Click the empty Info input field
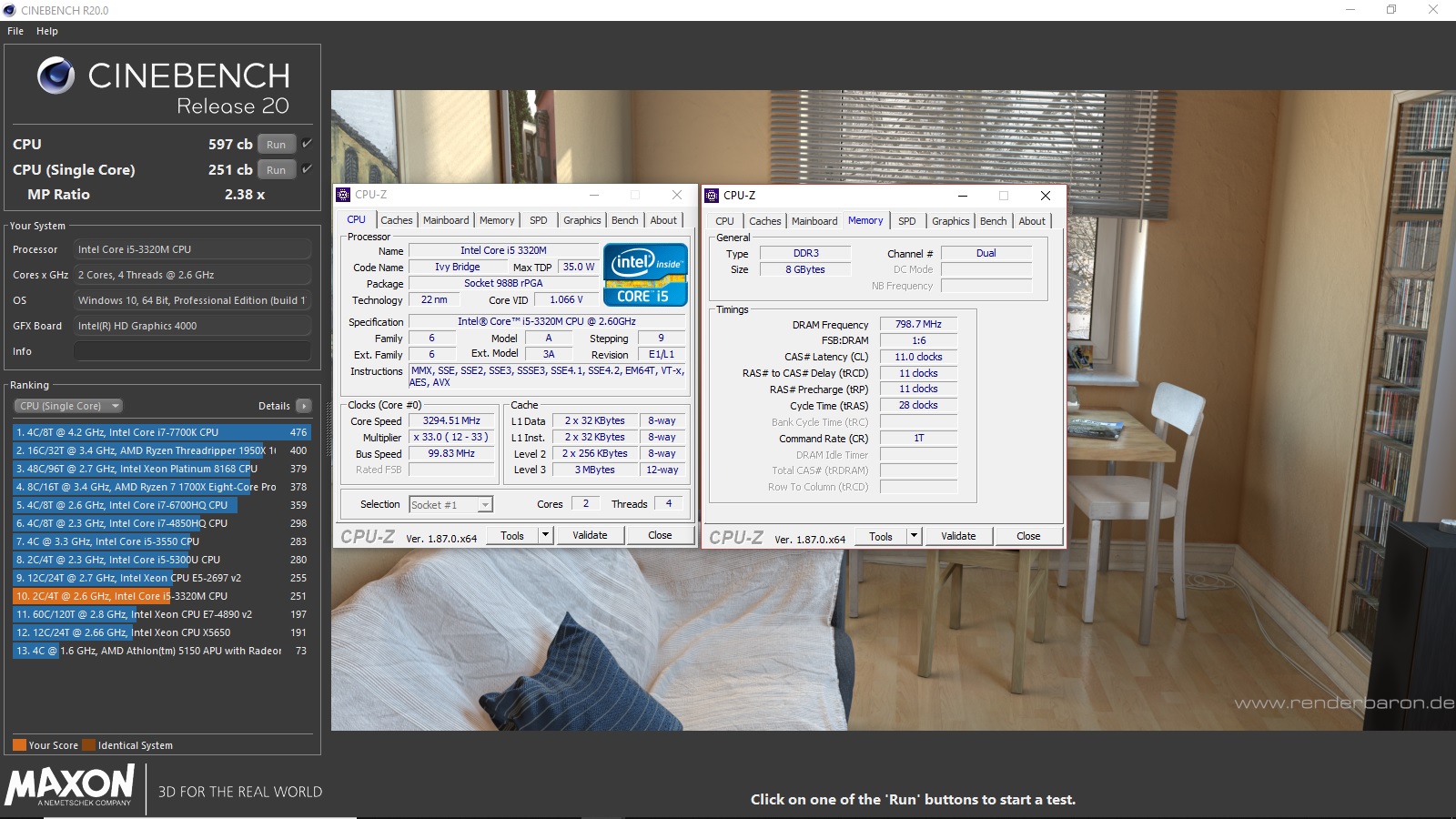 coord(192,351)
